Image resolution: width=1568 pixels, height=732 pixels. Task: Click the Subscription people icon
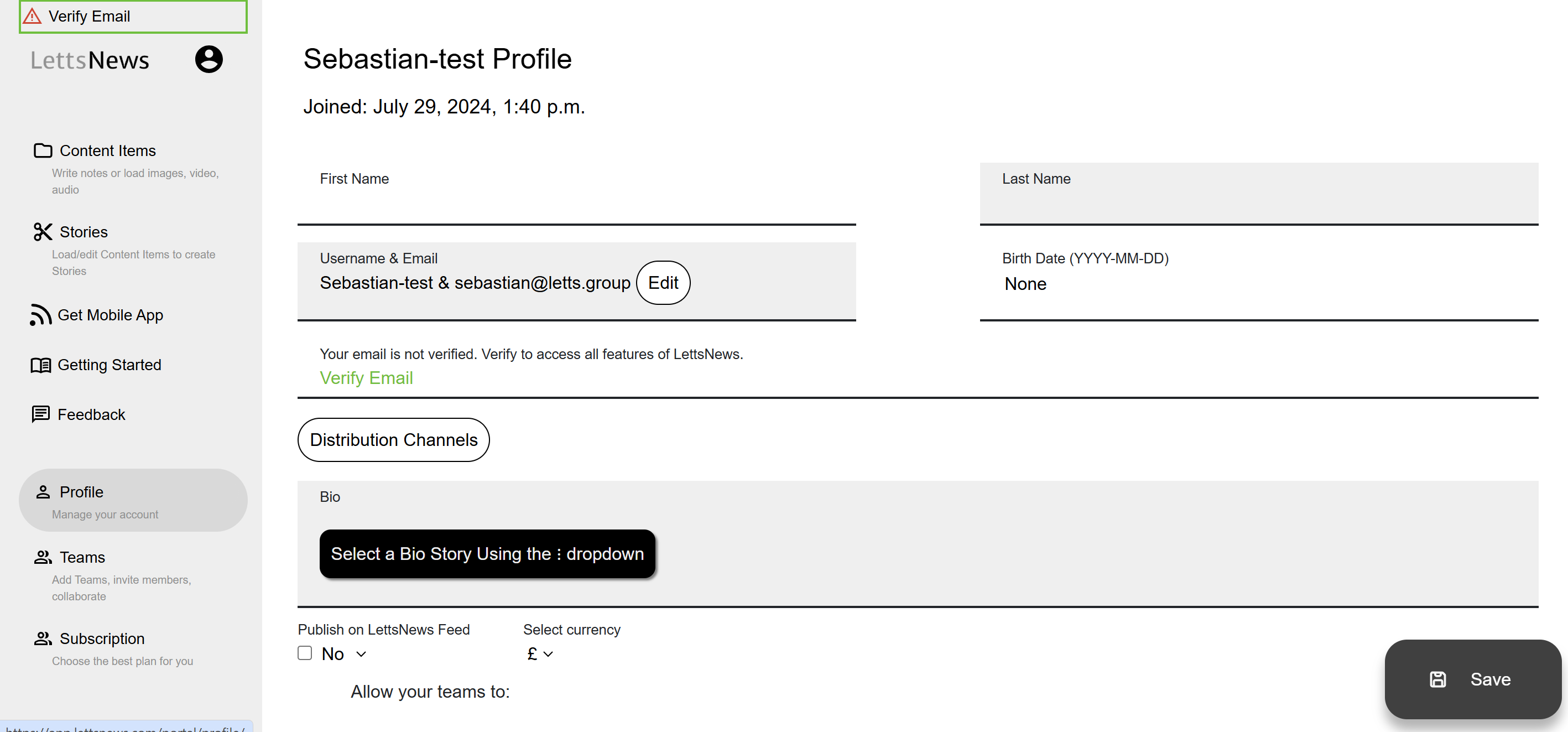(43, 638)
